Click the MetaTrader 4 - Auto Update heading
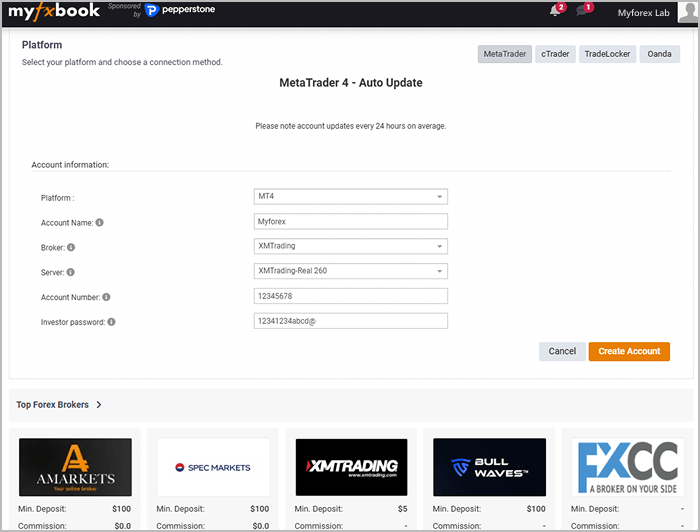This screenshot has width=700, height=532. [x=351, y=83]
